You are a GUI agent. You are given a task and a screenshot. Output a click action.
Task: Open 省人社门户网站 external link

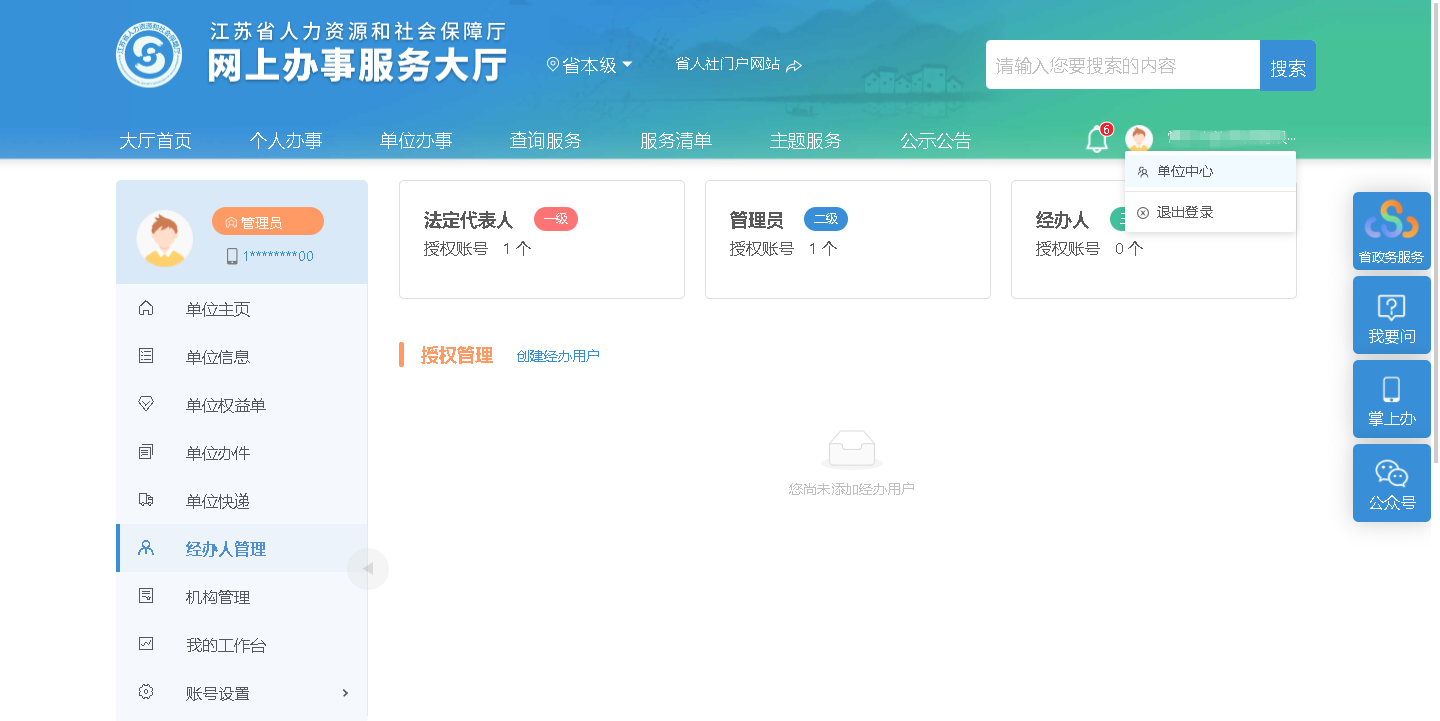pyautogui.click(x=738, y=64)
